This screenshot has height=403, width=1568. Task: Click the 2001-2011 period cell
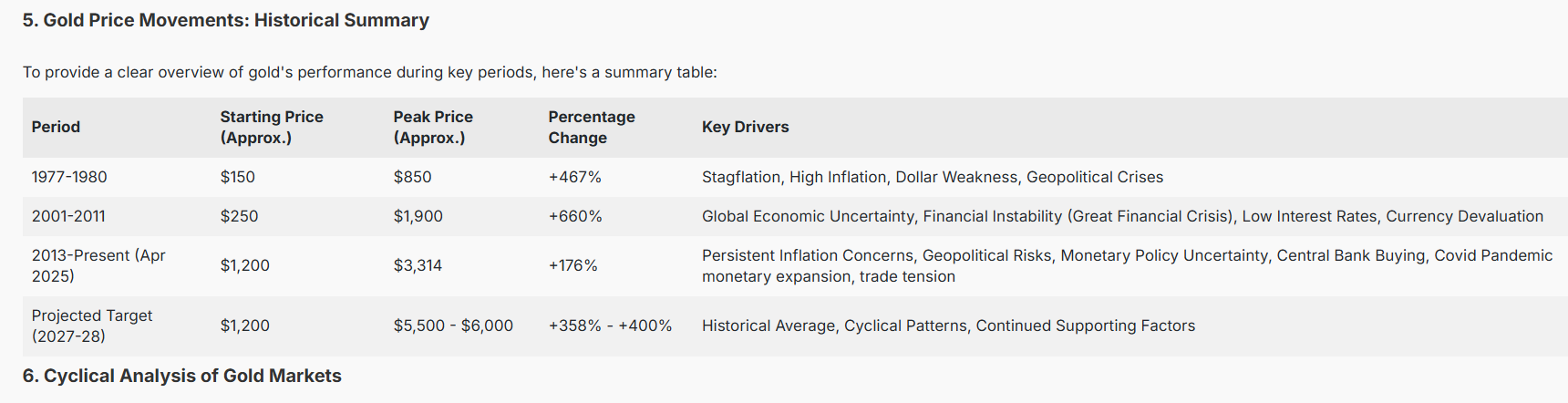pyautogui.click(x=68, y=216)
